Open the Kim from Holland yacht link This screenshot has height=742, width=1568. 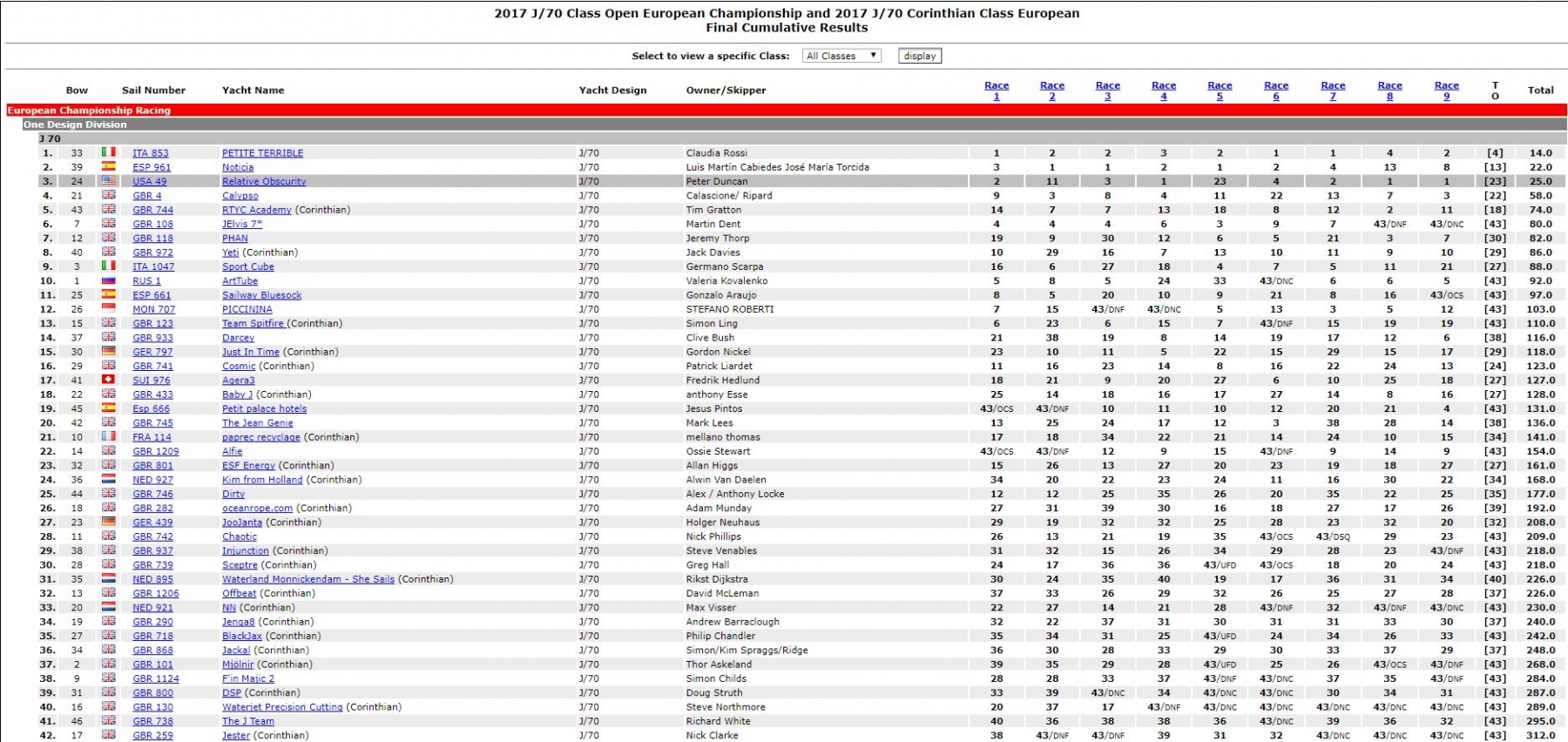262,480
